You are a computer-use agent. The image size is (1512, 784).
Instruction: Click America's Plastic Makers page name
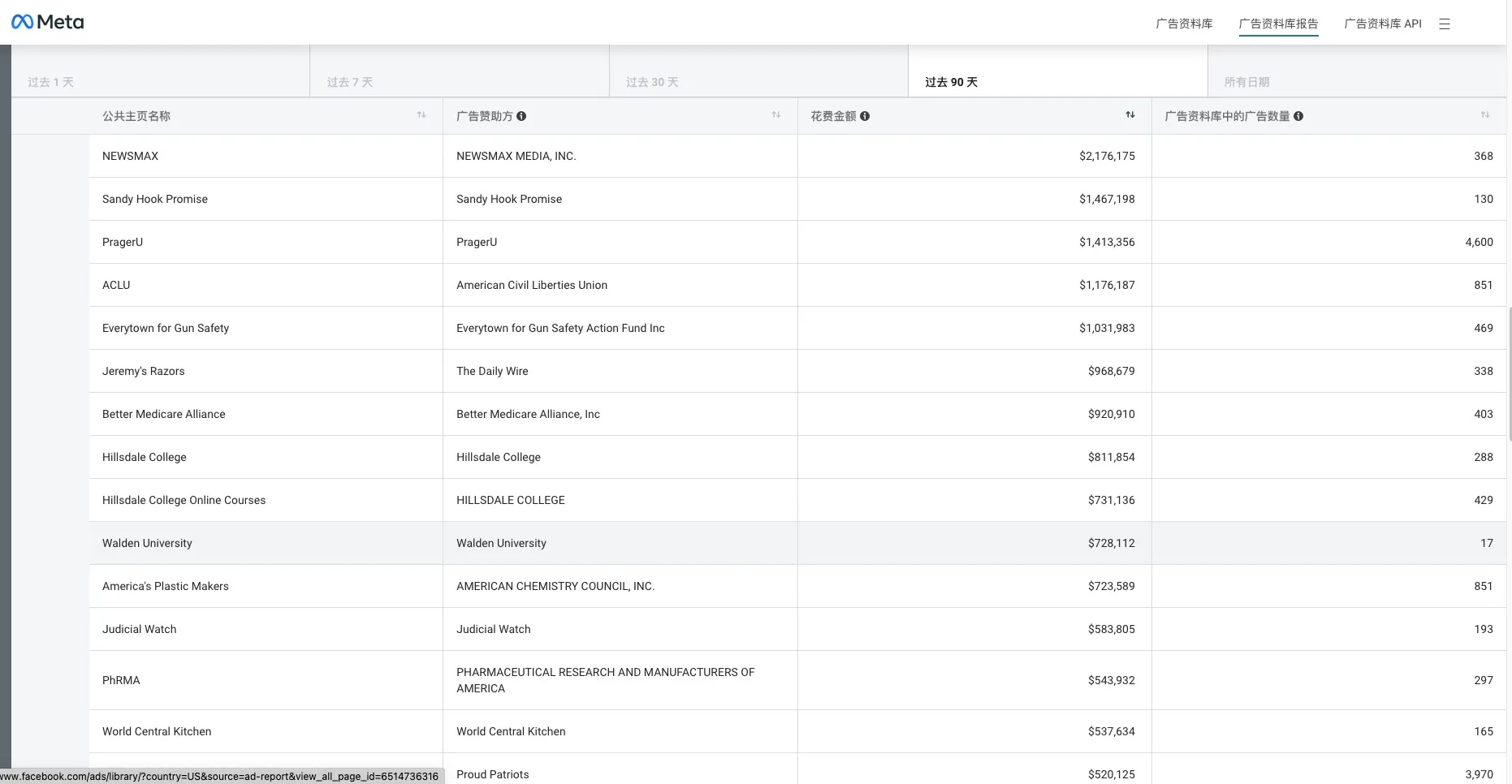click(166, 586)
